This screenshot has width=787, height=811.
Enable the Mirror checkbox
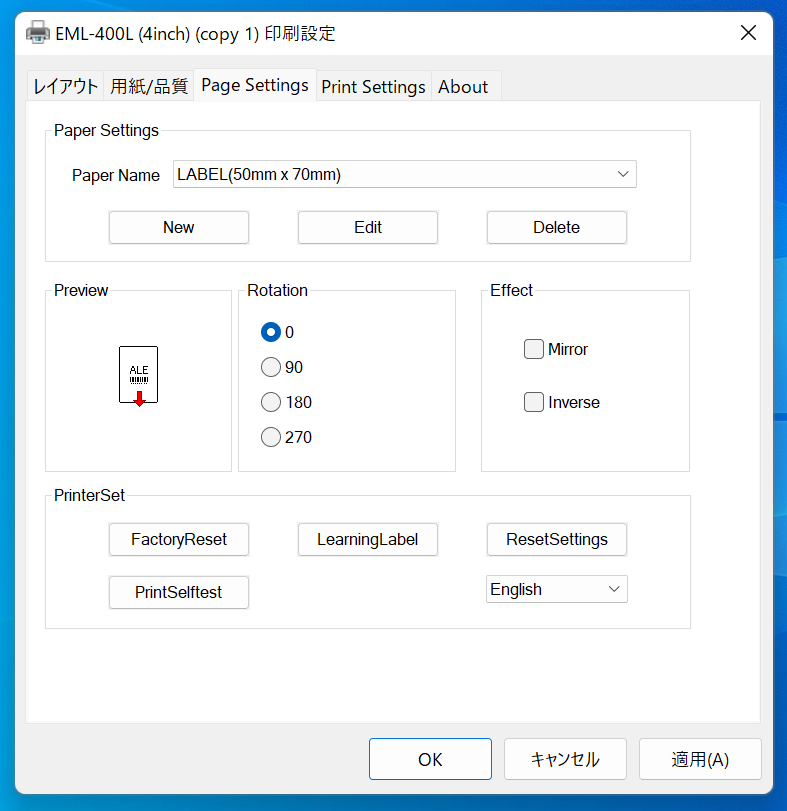pyautogui.click(x=534, y=349)
